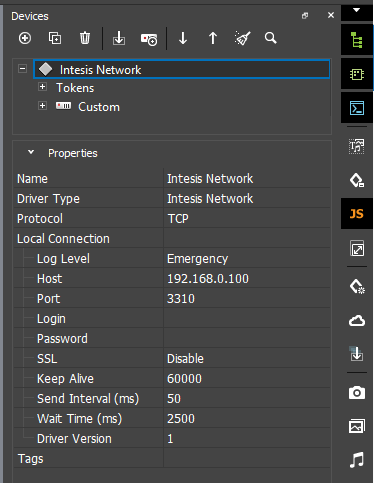Expand the Custom tree node

42,106
